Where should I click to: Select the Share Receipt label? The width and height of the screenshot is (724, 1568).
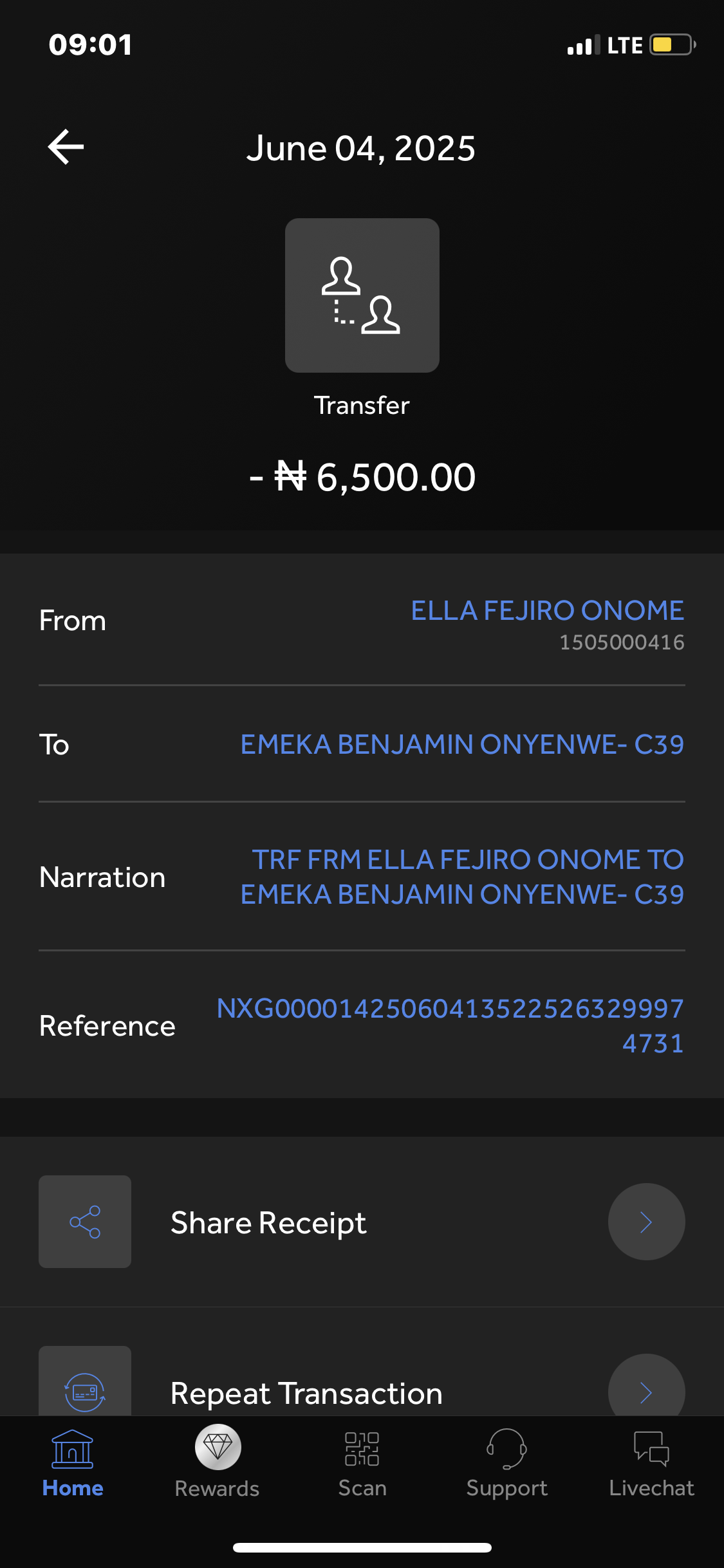(268, 1222)
